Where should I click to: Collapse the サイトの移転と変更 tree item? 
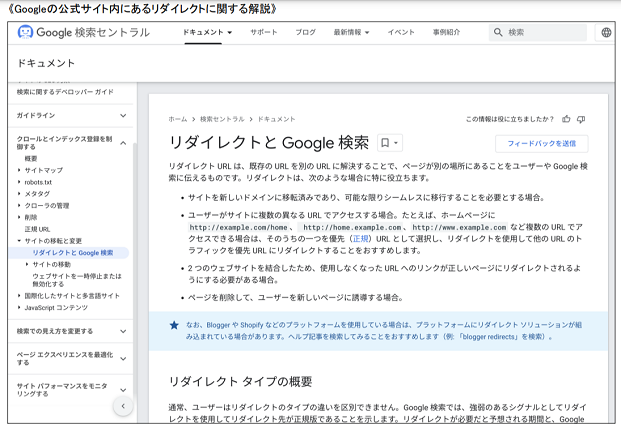[x=19, y=241]
